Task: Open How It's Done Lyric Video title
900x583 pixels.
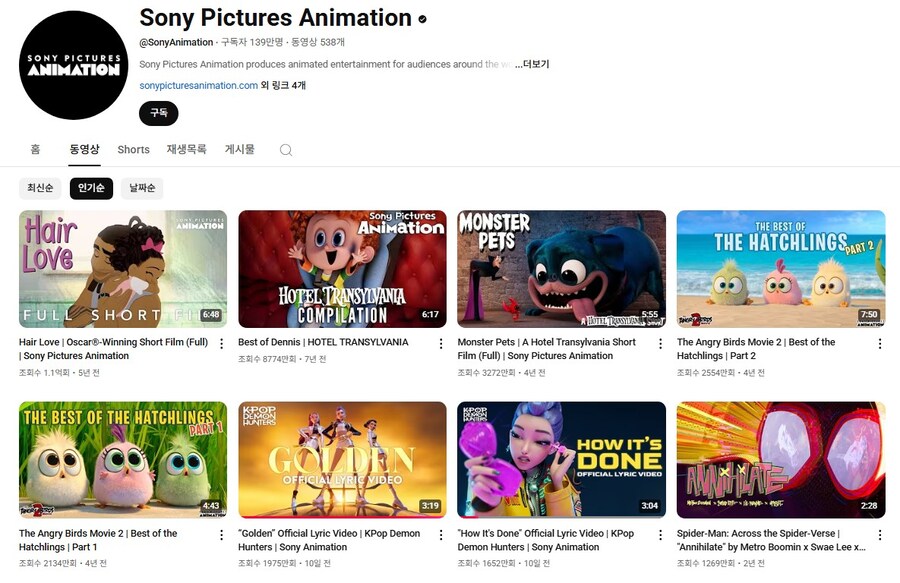Action: click(546, 540)
